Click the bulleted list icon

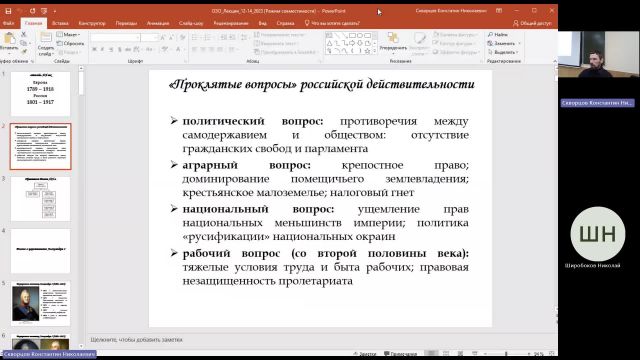(x=195, y=38)
